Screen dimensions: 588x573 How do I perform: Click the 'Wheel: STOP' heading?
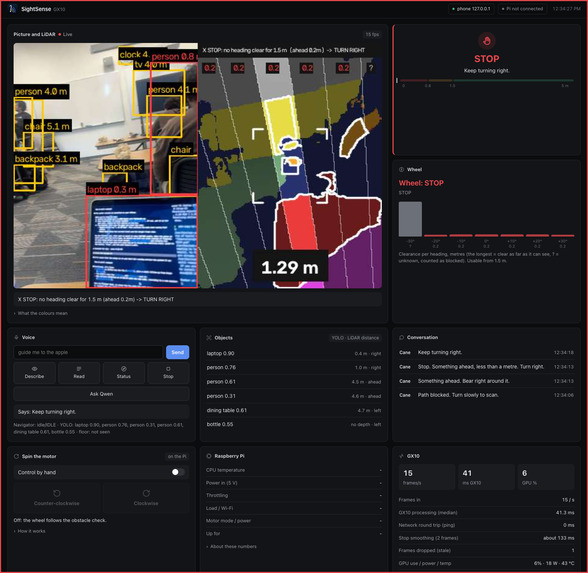[421, 183]
